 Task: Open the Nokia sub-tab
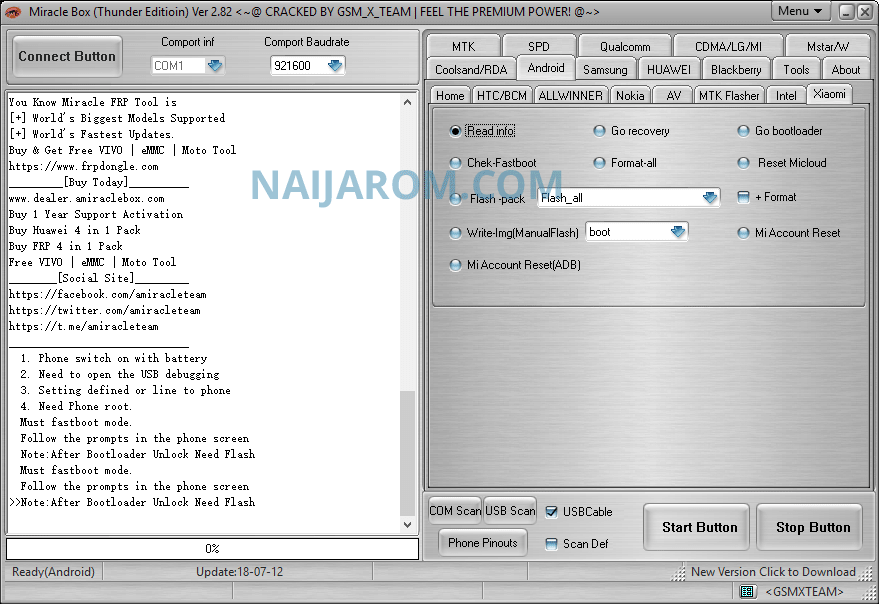click(630, 95)
